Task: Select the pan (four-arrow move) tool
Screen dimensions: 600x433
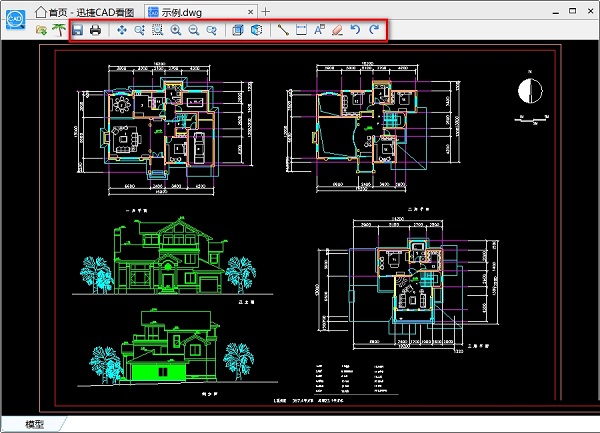Action: pyautogui.click(x=122, y=30)
